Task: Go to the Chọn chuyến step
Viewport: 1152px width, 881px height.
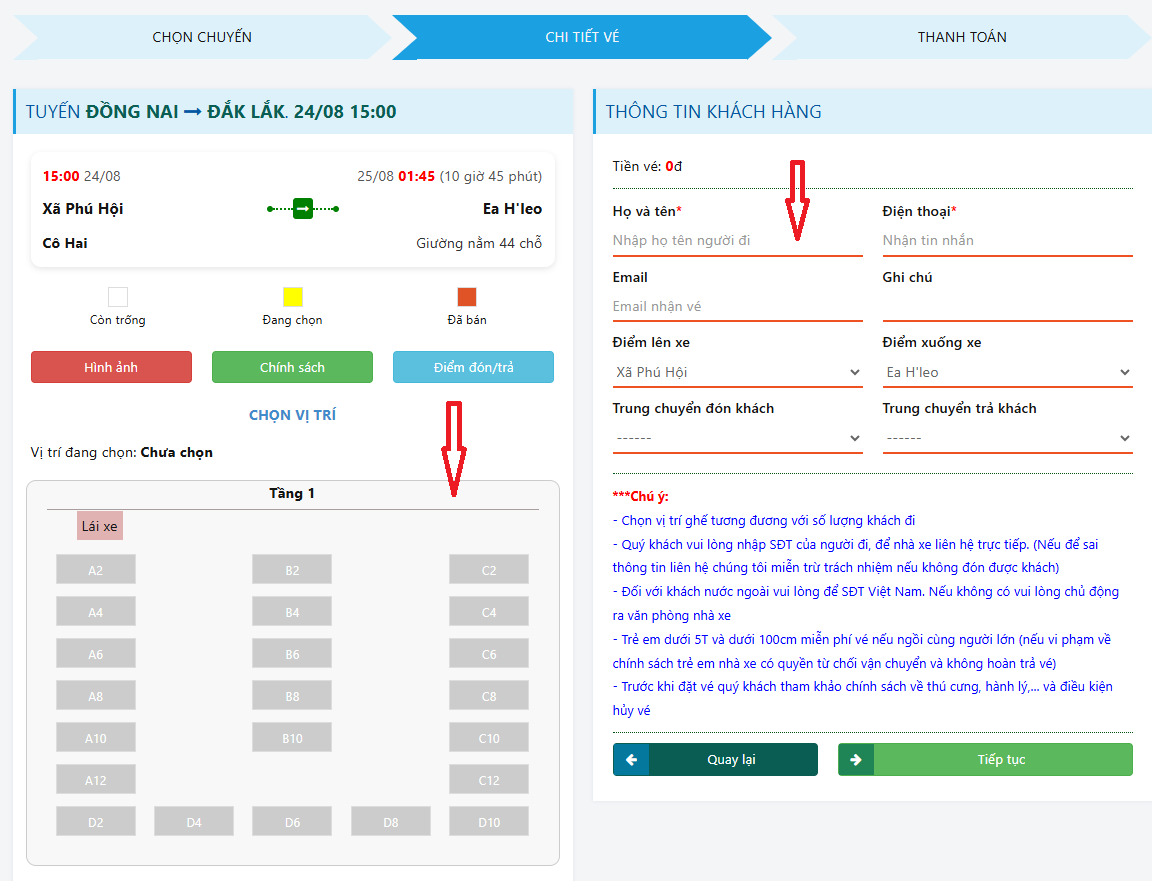Action: point(202,37)
